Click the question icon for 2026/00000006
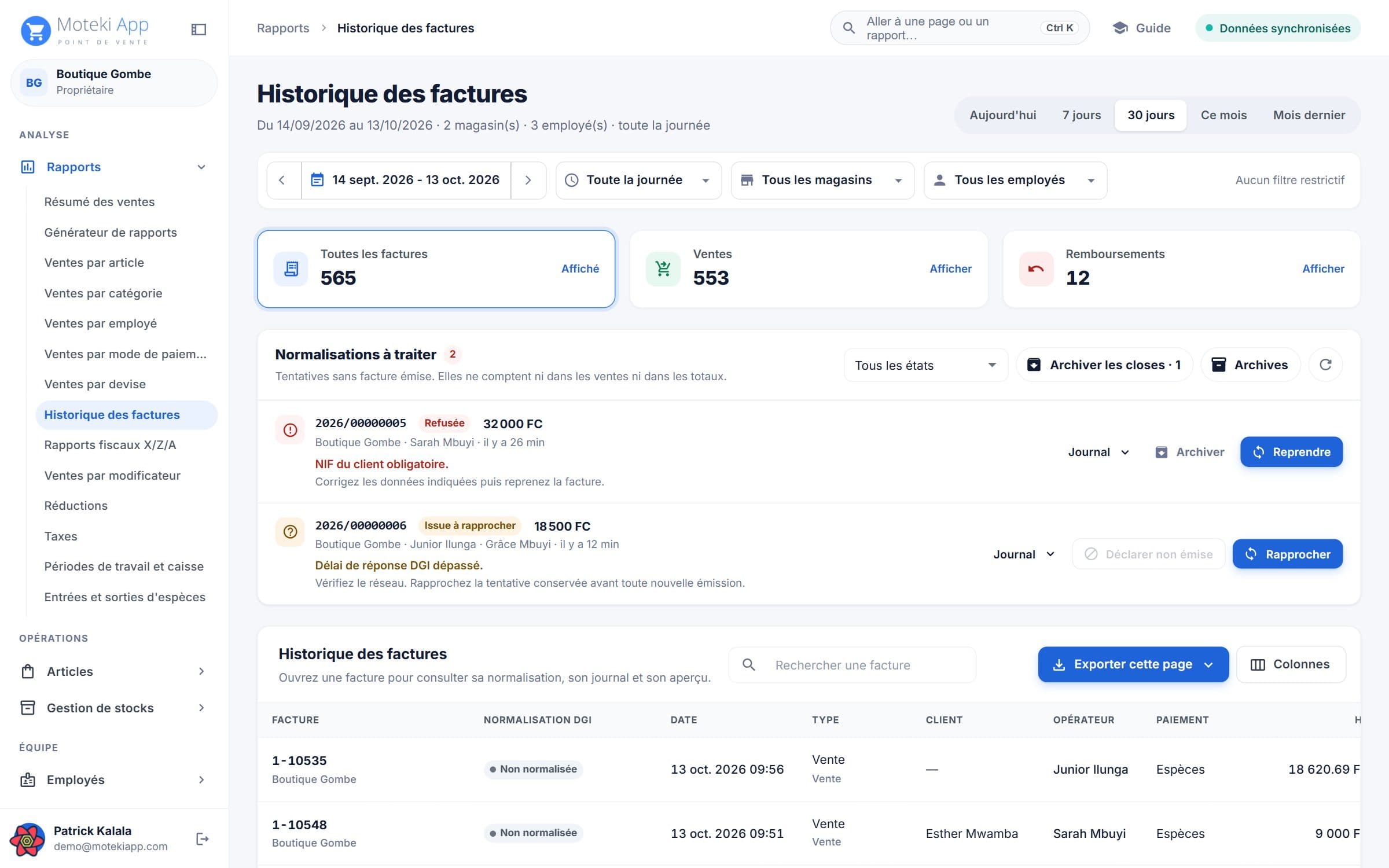1389x868 pixels. point(290,532)
